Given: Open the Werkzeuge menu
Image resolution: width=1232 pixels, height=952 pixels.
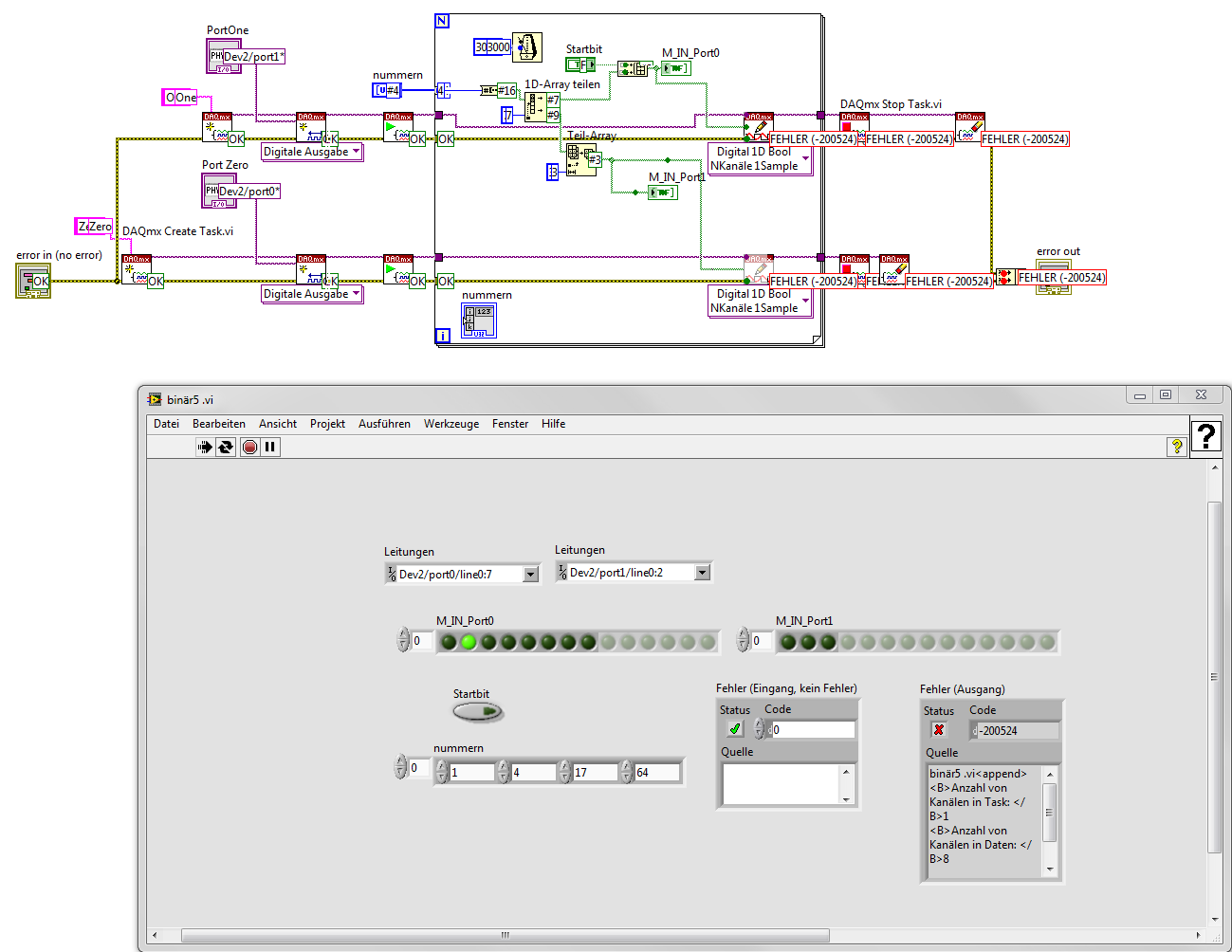Looking at the screenshot, I should click(451, 424).
